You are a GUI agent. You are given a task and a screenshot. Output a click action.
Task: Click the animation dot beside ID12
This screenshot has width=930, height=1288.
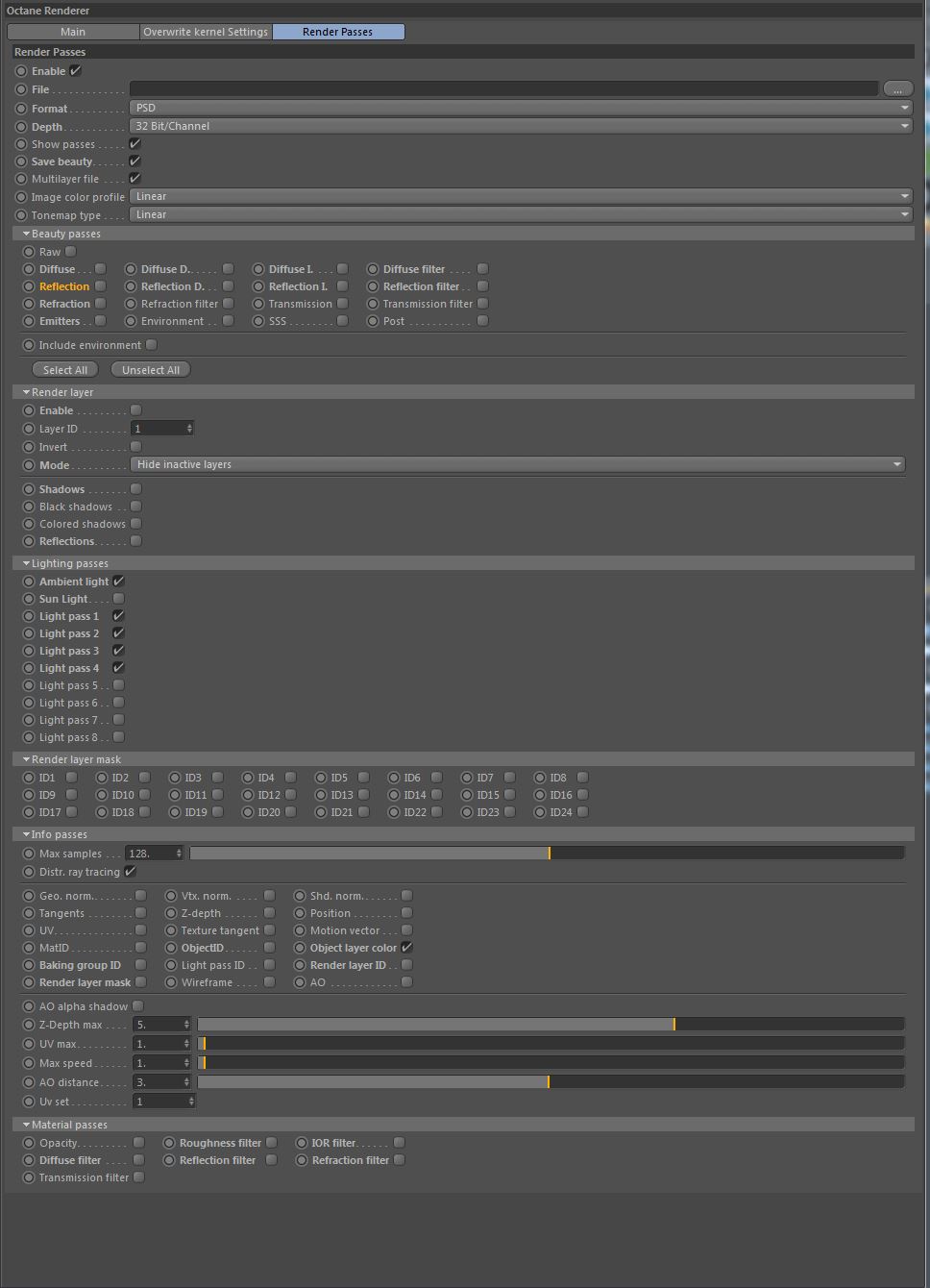tap(248, 795)
